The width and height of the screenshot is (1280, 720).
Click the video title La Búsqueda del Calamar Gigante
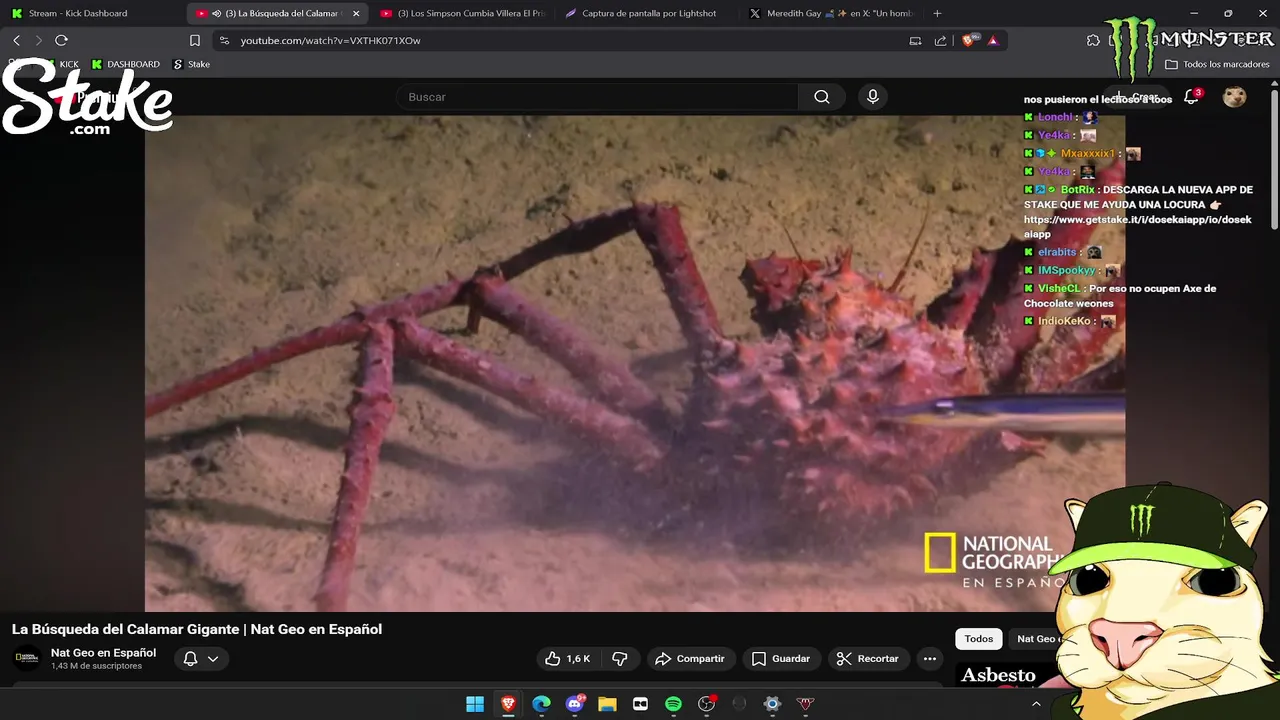click(197, 629)
